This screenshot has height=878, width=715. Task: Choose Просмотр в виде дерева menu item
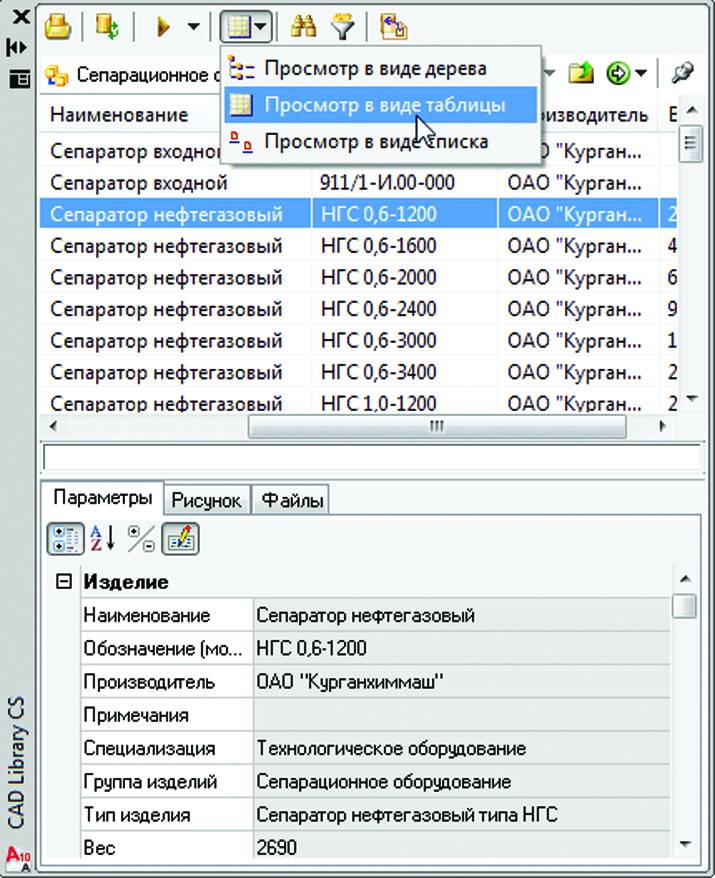[375, 70]
